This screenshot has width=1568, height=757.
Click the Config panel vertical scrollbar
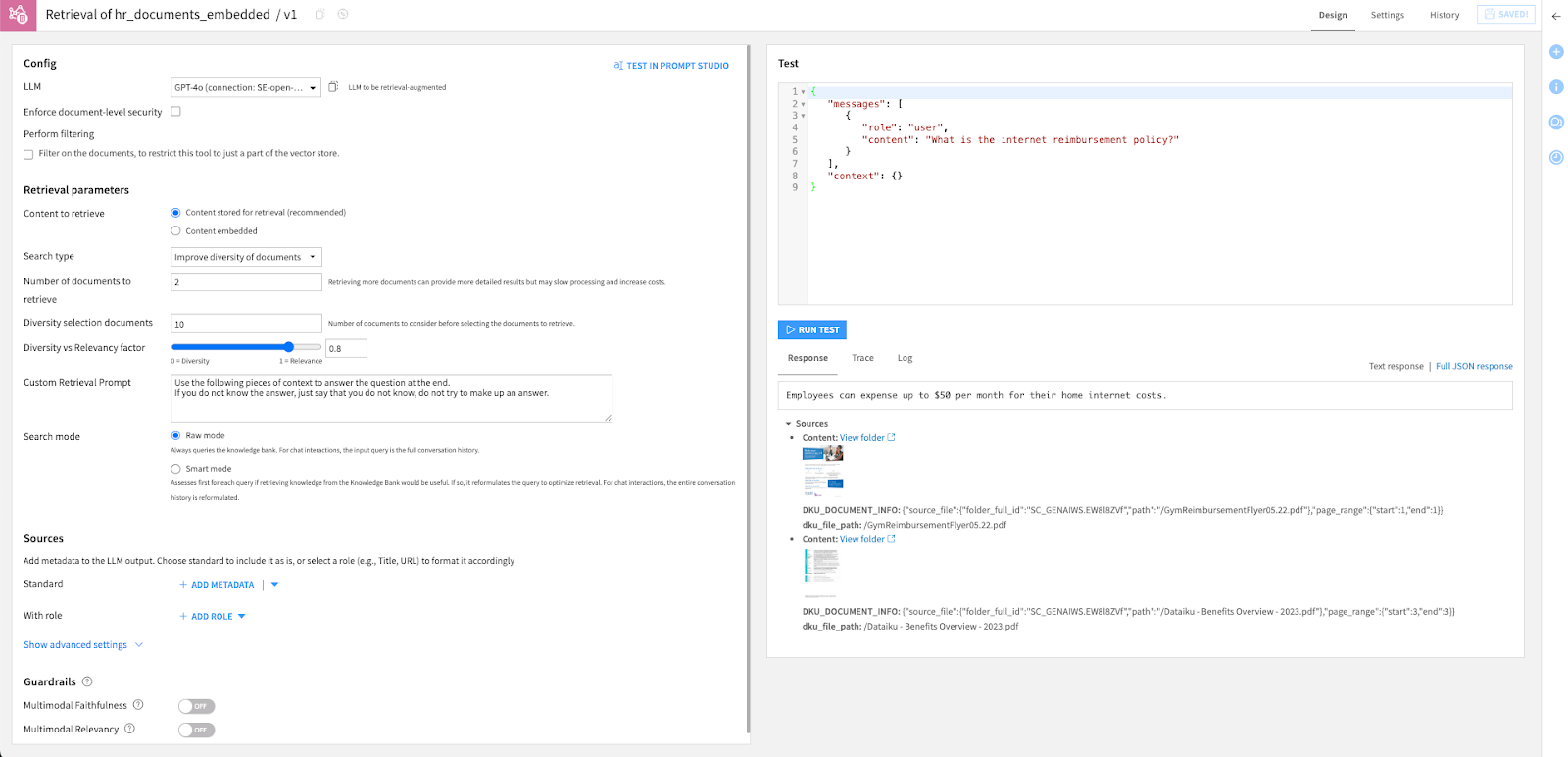tap(749, 388)
